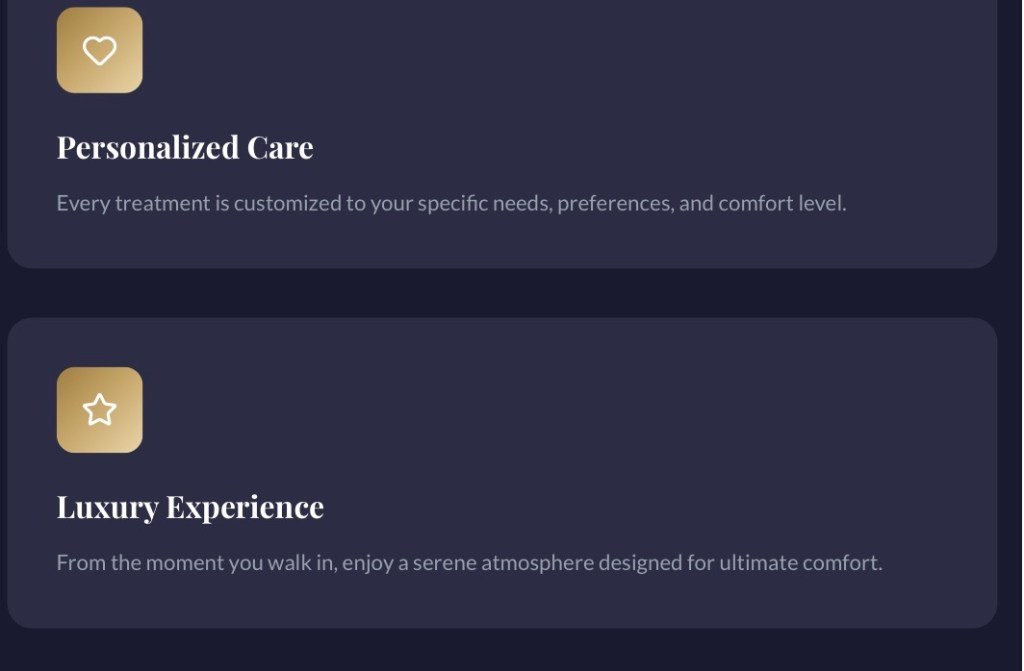Click the word "Personalized" in the first heading
Image resolution: width=1024 pixels, height=671 pixels.
(x=148, y=148)
